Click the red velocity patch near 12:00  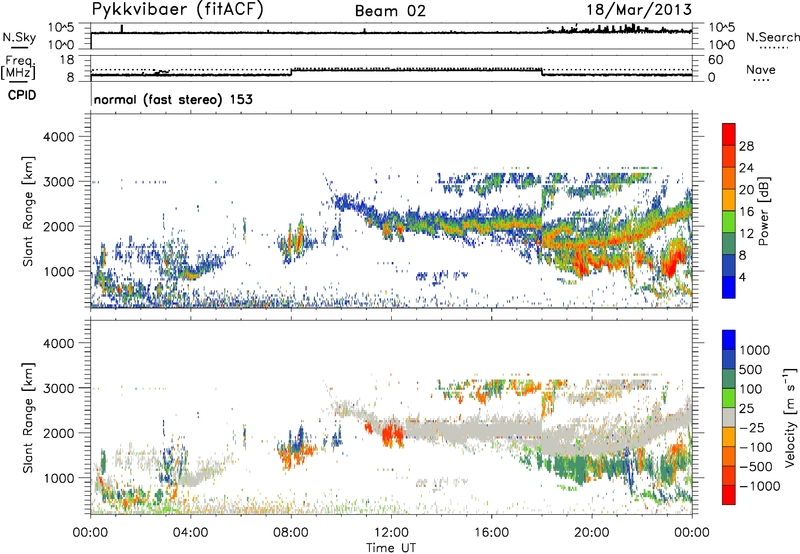pyautogui.click(x=392, y=435)
